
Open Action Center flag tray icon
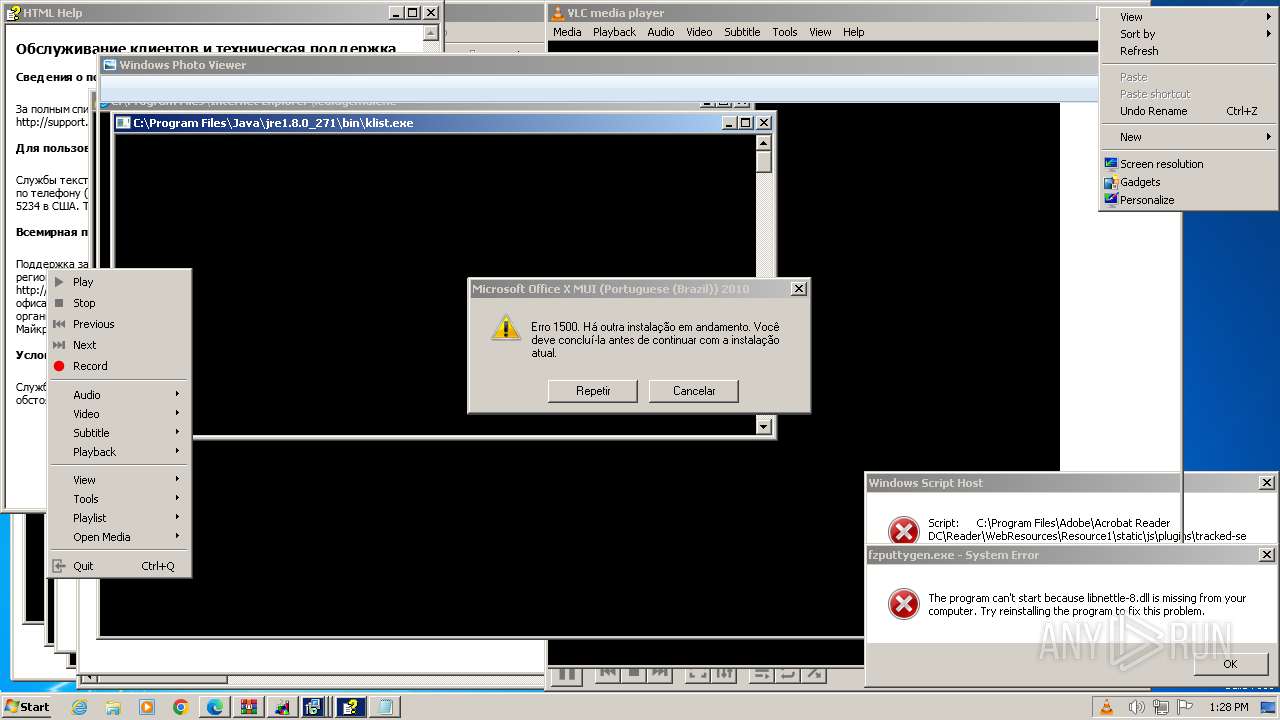pyautogui.click(x=1184, y=707)
